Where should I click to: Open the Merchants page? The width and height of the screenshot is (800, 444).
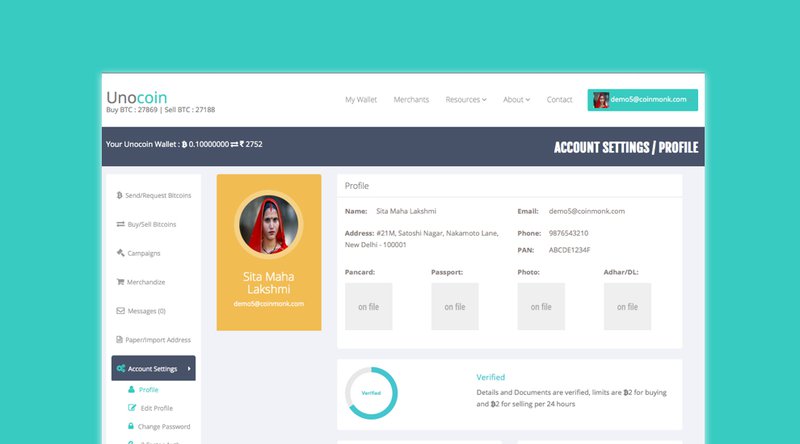pyautogui.click(x=411, y=100)
